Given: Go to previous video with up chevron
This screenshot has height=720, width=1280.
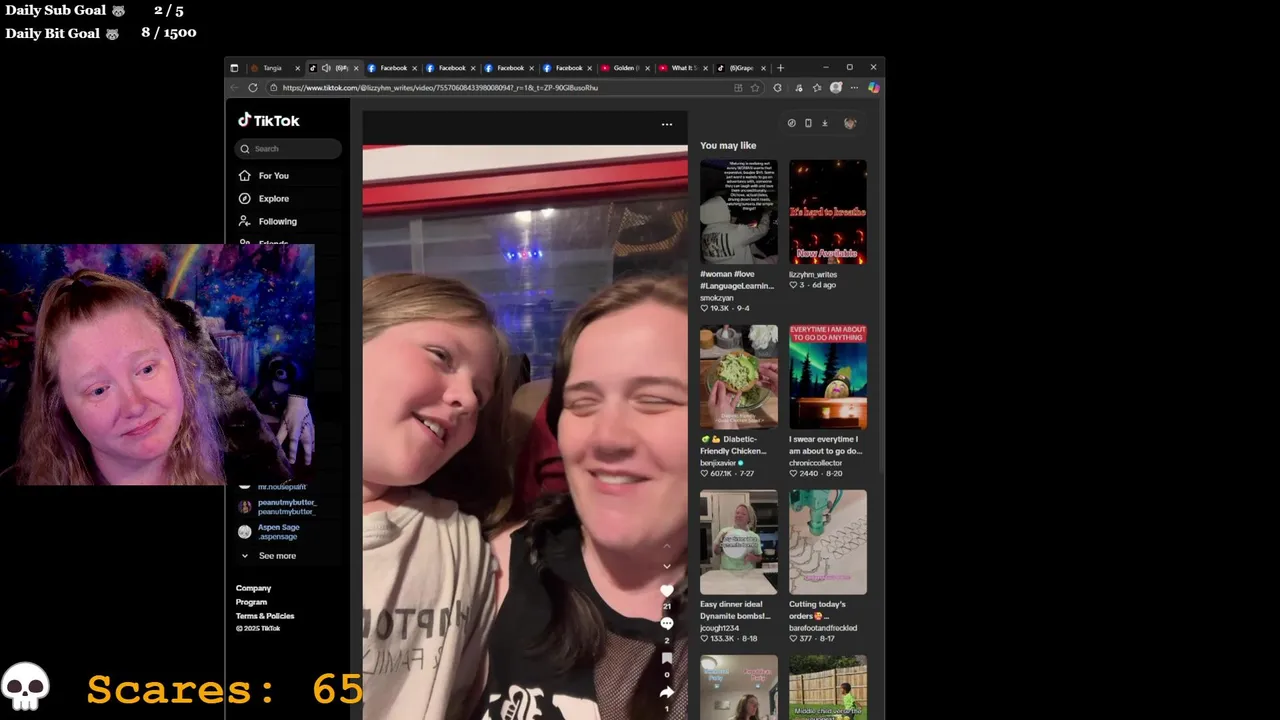Looking at the screenshot, I should point(667,546).
